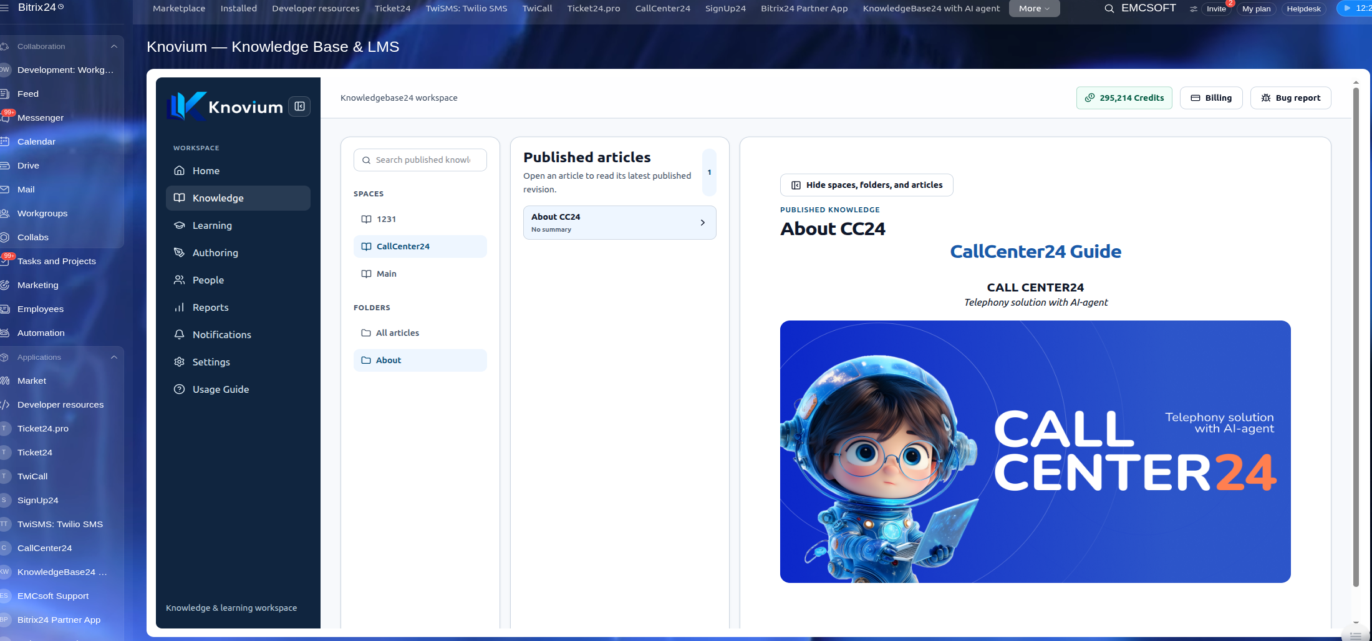Hide spaces, folders, and articles panel

tap(866, 185)
